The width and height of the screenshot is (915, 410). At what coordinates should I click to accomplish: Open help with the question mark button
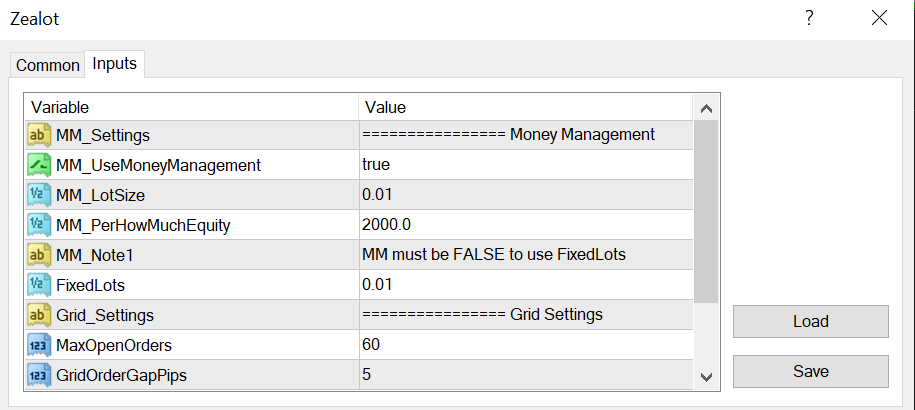[x=810, y=18]
